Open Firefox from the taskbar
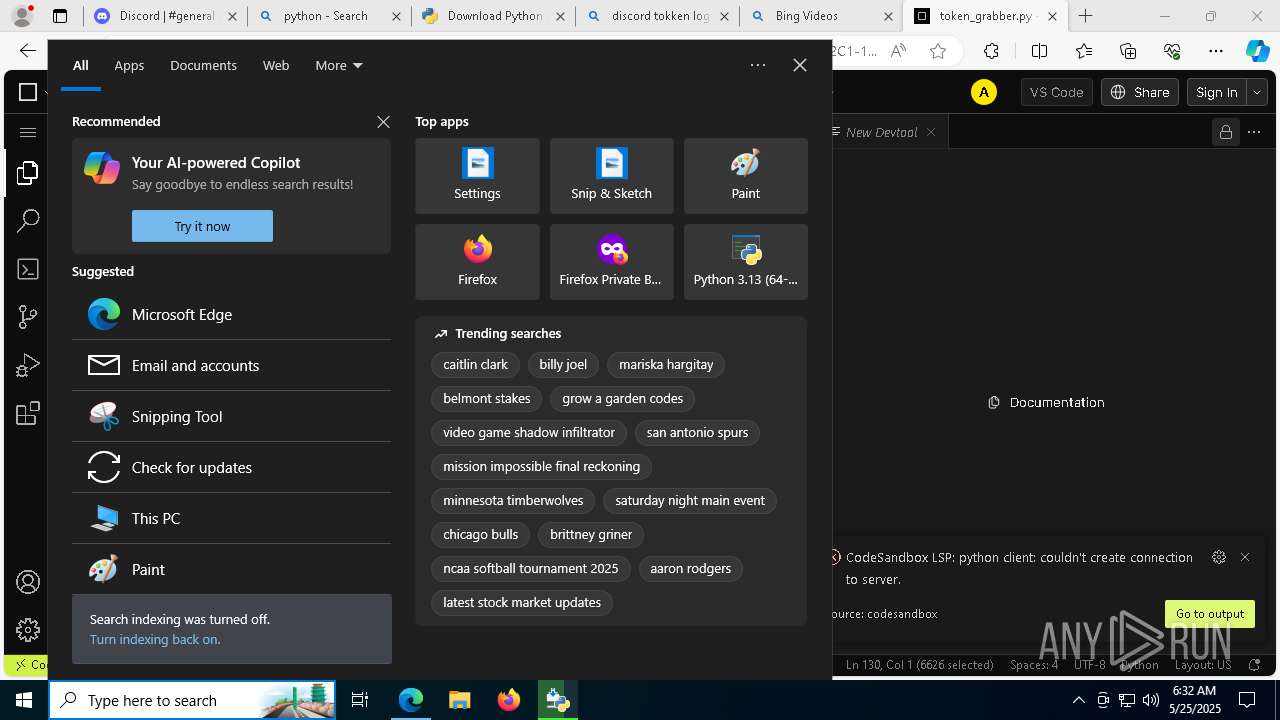Image resolution: width=1280 pixels, height=720 pixels. (509, 700)
